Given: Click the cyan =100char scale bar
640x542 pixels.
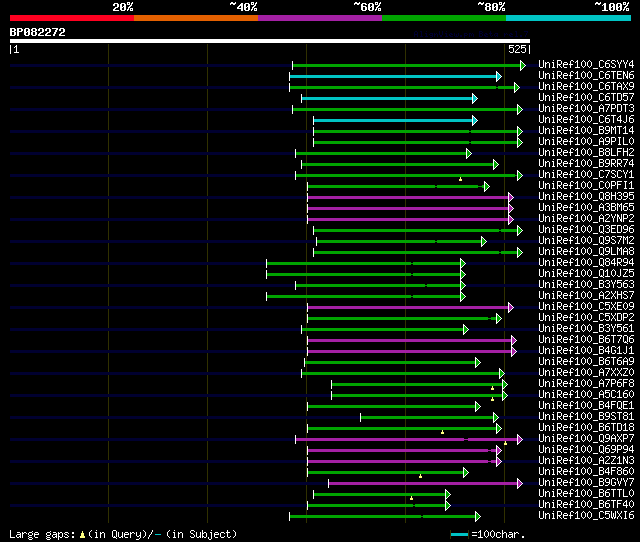Looking at the screenshot, I should coord(459,534).
